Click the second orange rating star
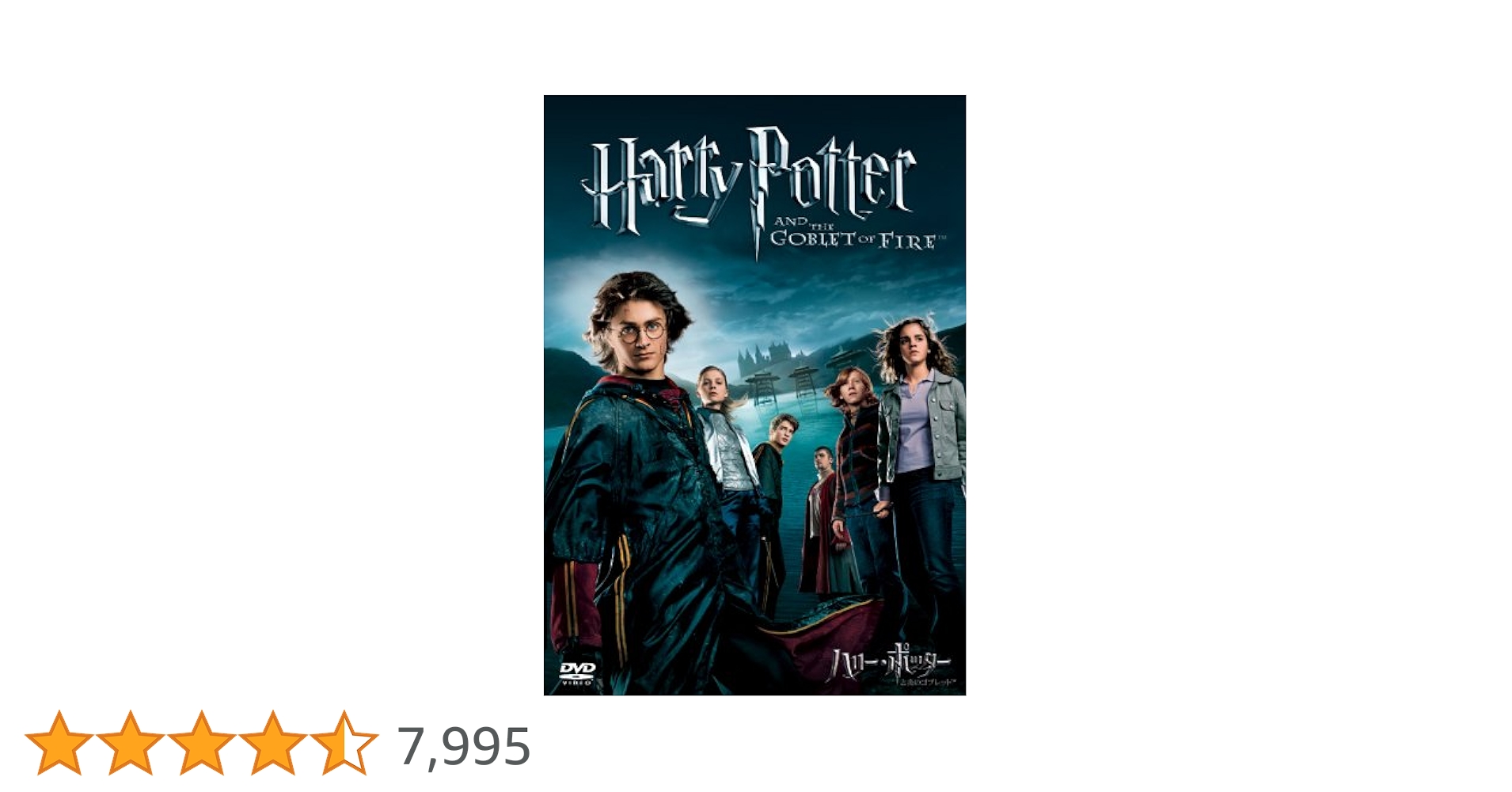 pyautogui.click(x=131, y=742)
